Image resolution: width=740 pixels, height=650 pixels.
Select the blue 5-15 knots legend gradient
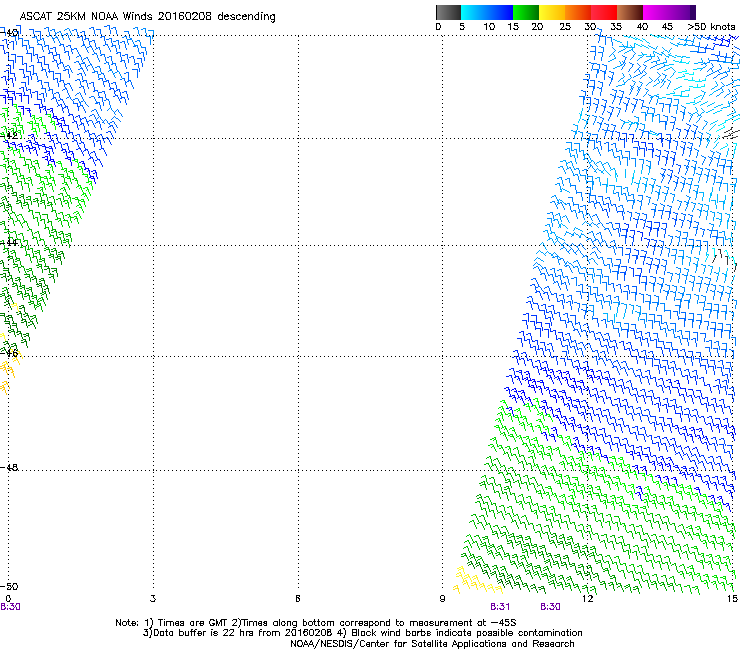pos(487,12)
